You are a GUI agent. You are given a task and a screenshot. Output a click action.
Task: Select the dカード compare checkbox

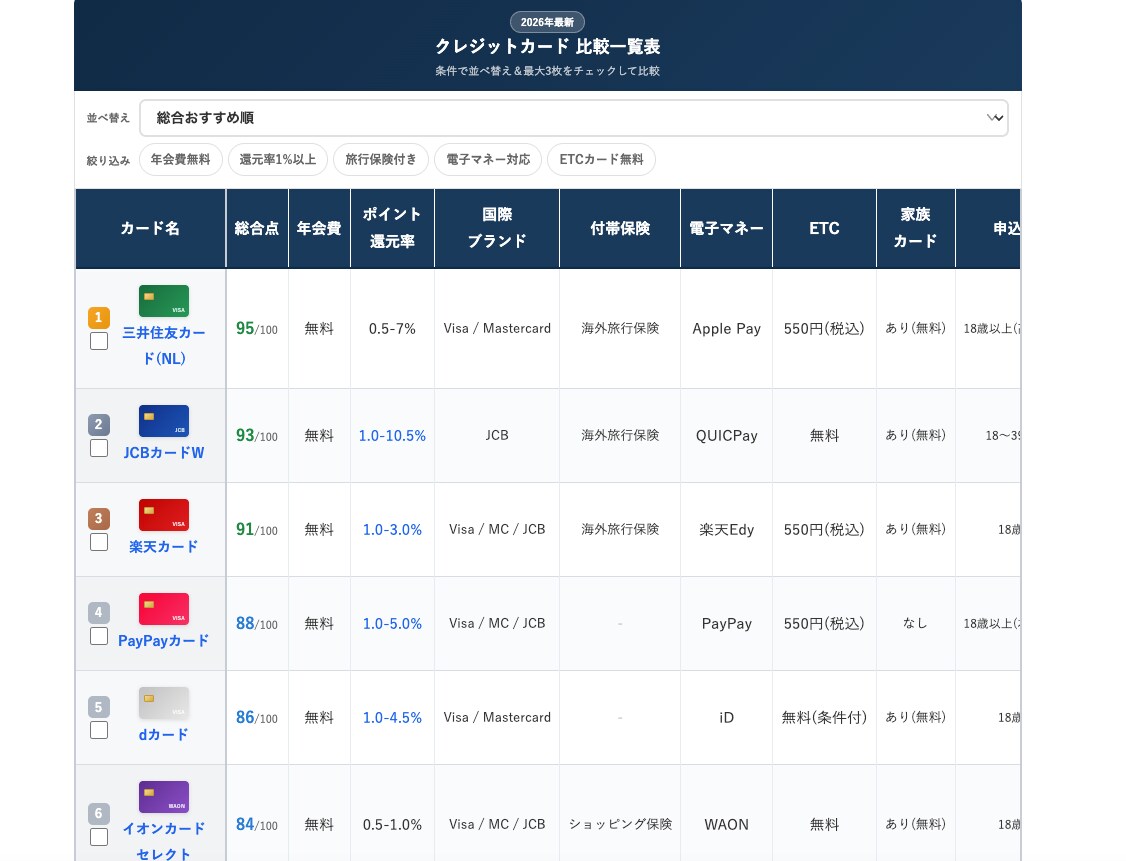pos(99,730)
